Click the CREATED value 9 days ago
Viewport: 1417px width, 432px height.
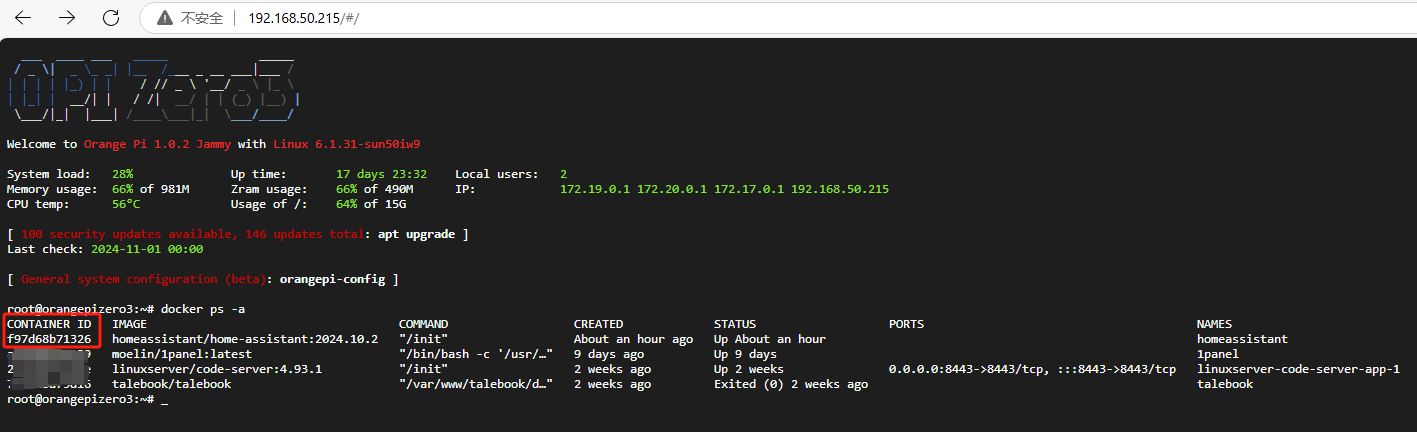(x=609, y=354)
